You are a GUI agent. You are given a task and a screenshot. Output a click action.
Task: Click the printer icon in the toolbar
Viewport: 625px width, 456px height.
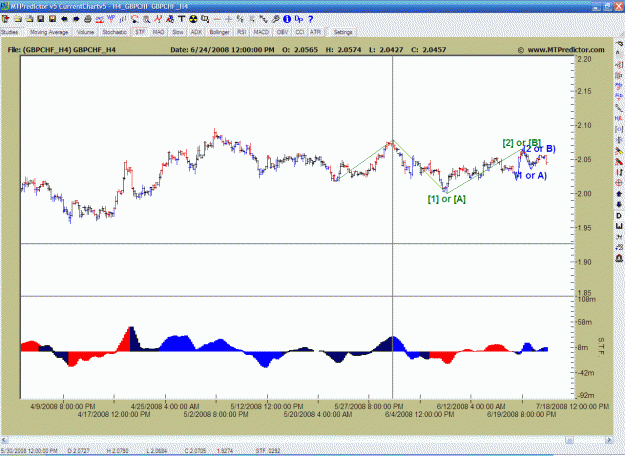click(x=88, y=19)
